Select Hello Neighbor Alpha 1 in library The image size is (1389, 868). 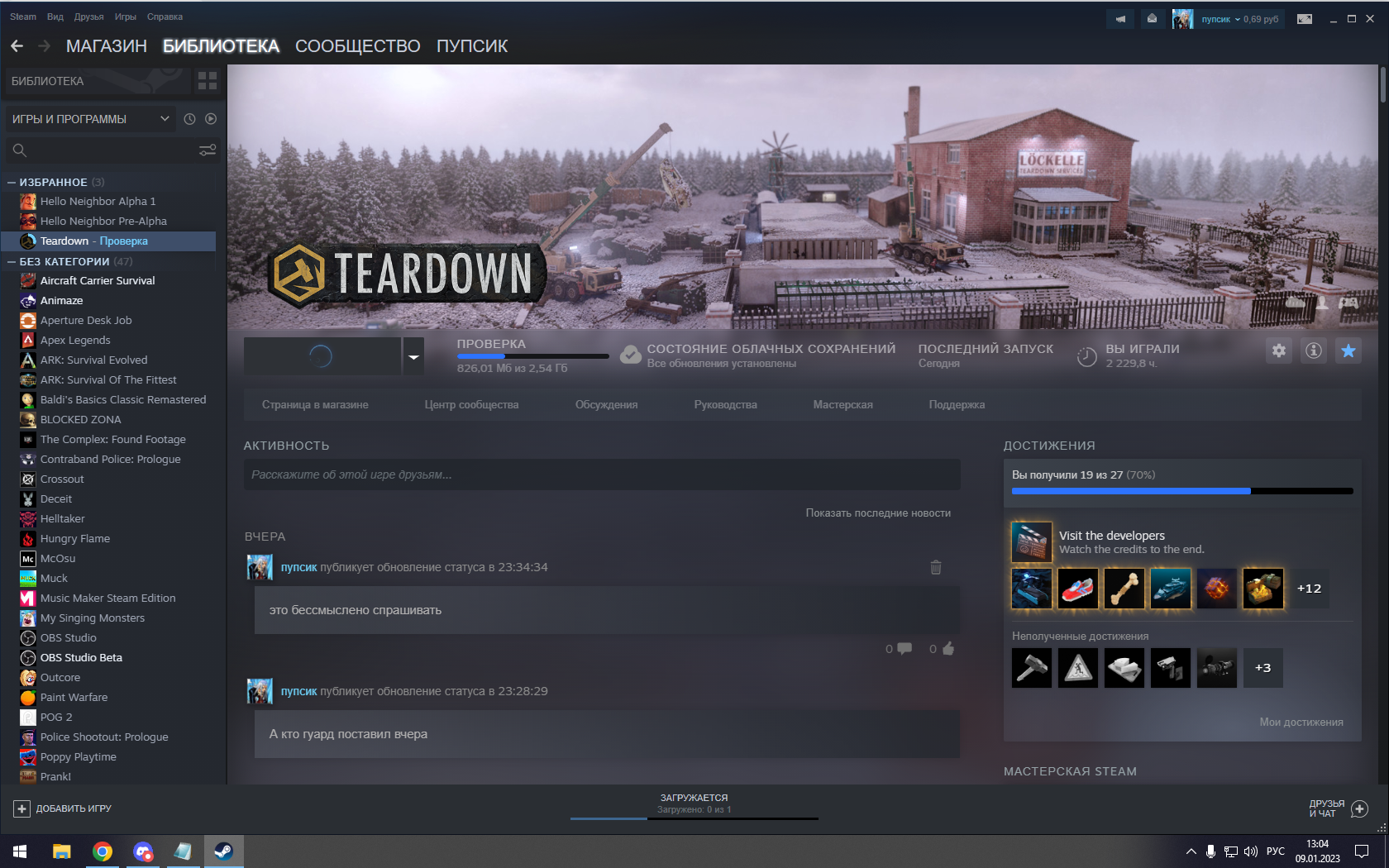click(x=98, y=201)
